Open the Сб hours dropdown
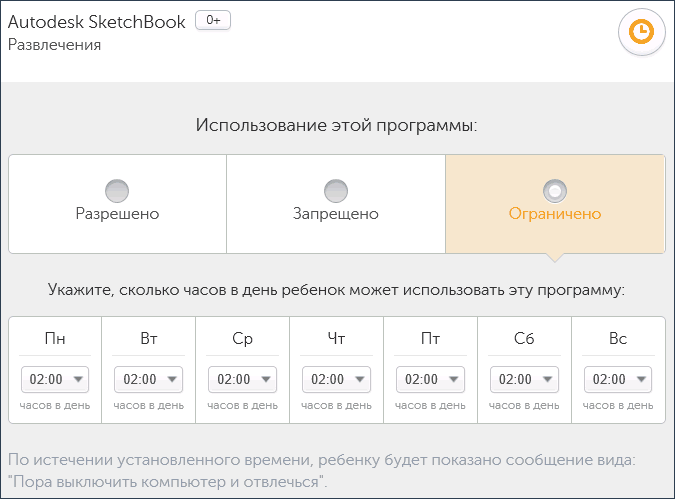Viewport: 675px width, 499px height. (525, 379)
